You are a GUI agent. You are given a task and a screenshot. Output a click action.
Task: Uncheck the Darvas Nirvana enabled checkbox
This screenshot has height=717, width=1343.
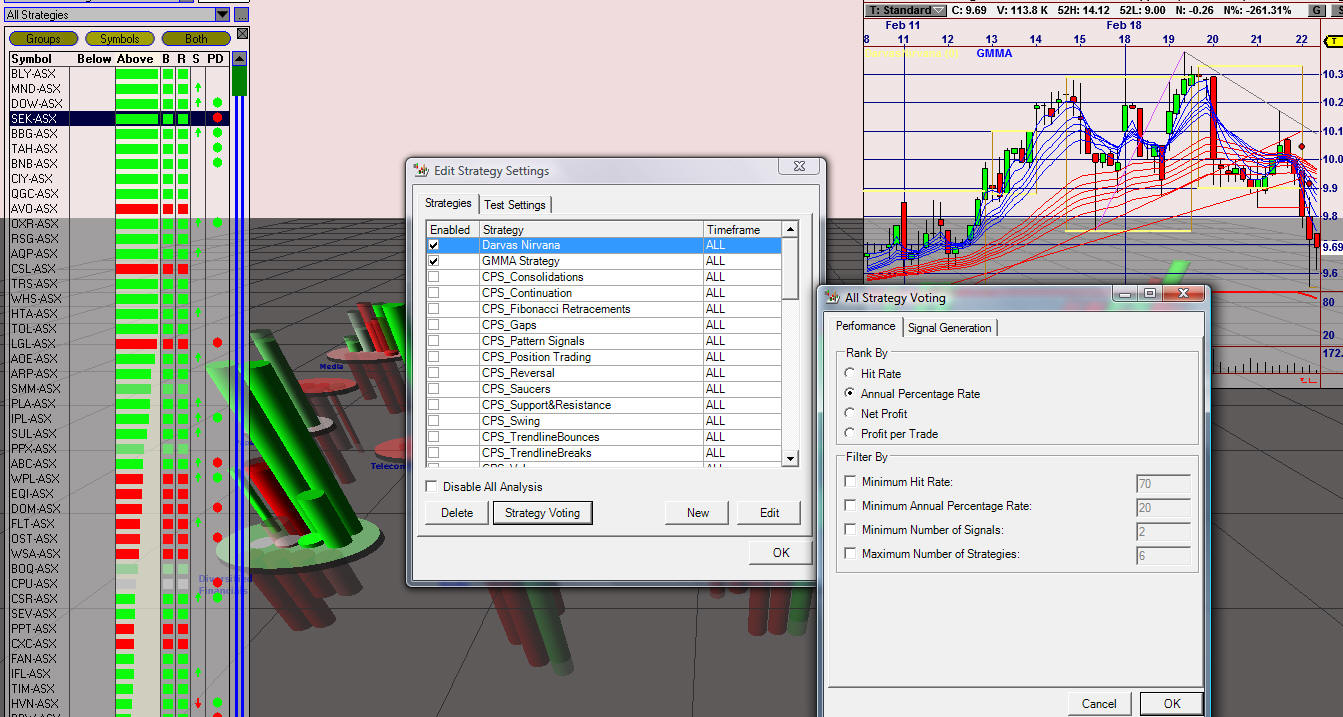click(x=433, y=245)
